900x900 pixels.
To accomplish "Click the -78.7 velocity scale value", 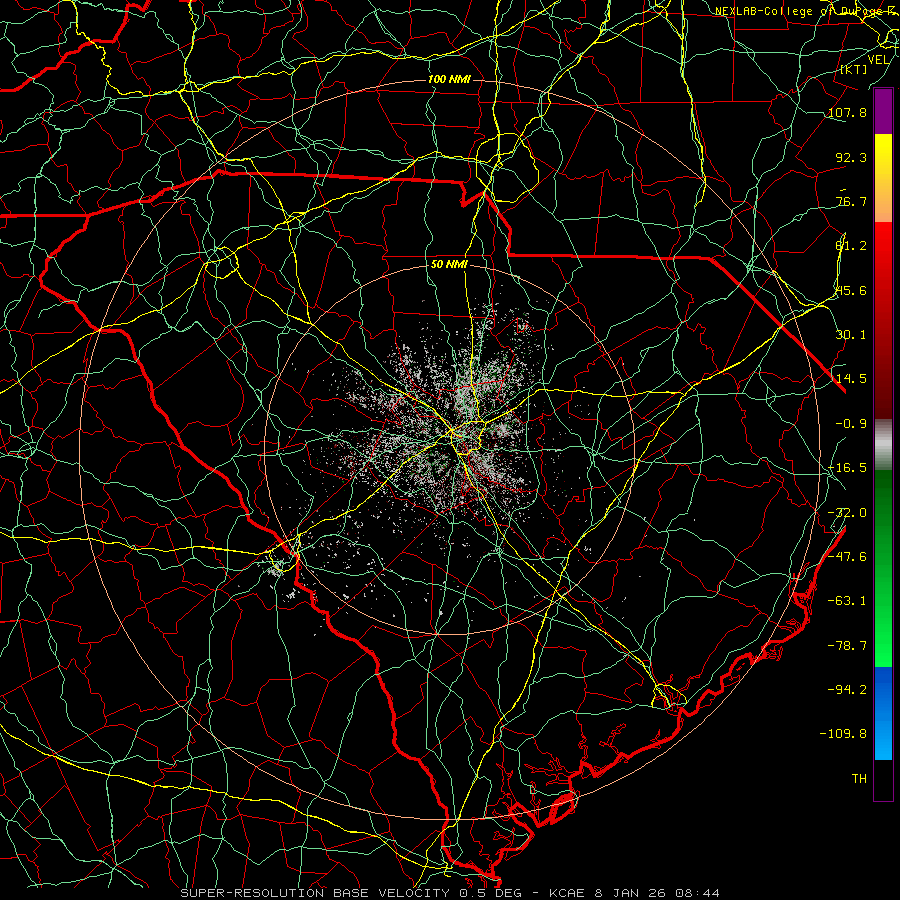I will [x=847, y=646].
